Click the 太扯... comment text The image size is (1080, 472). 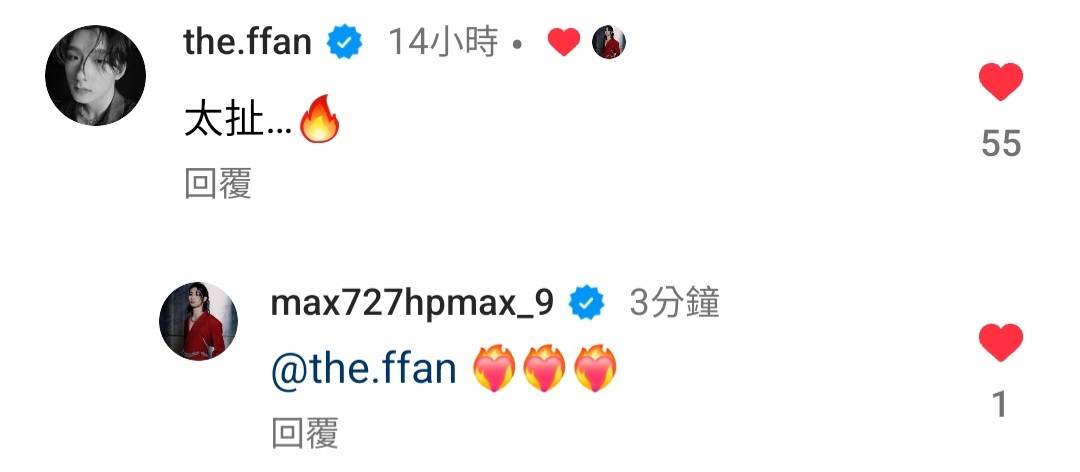click(x=238, y=125)
